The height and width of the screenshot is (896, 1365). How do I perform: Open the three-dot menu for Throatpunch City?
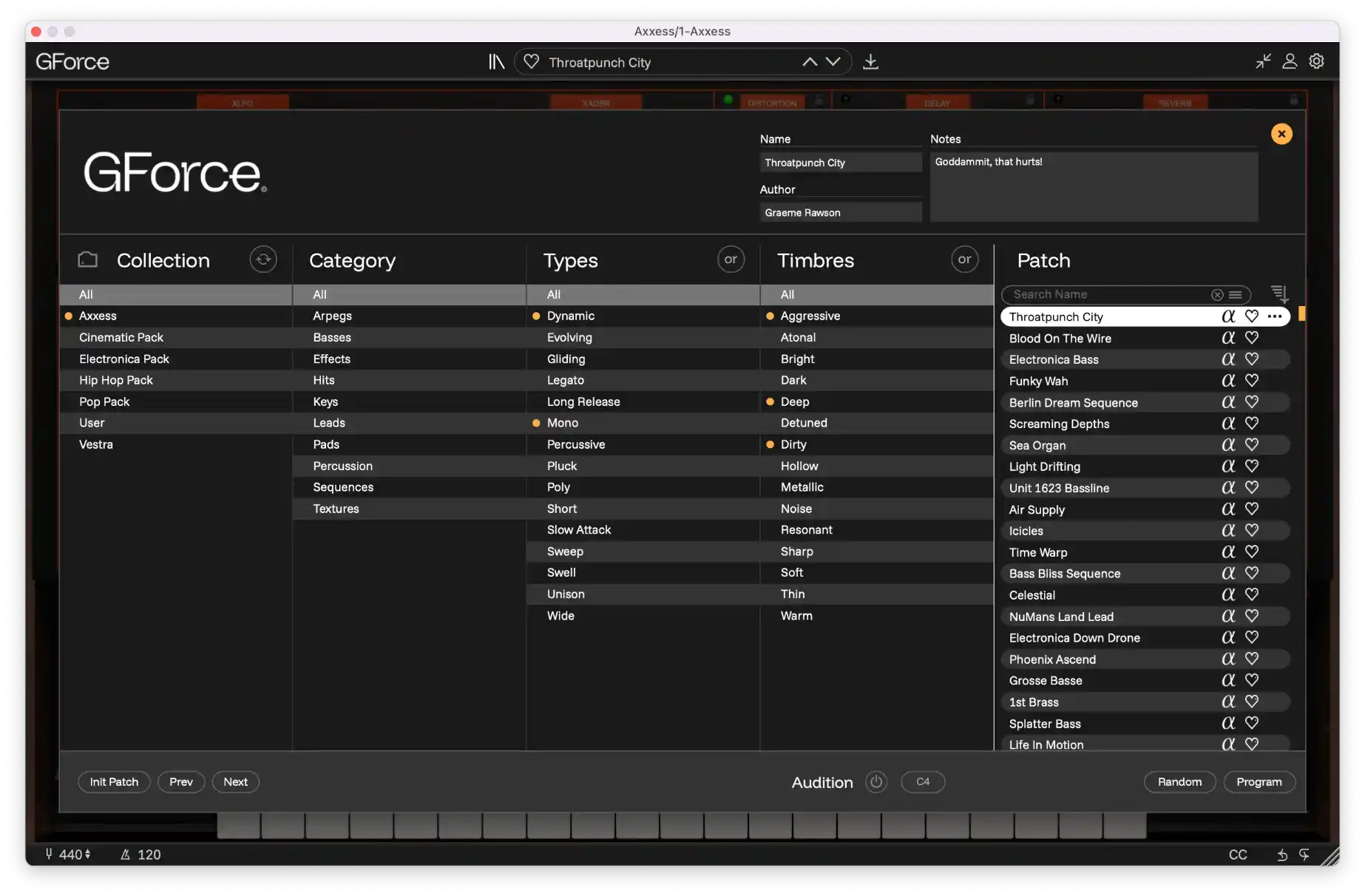coord(1275,316)
